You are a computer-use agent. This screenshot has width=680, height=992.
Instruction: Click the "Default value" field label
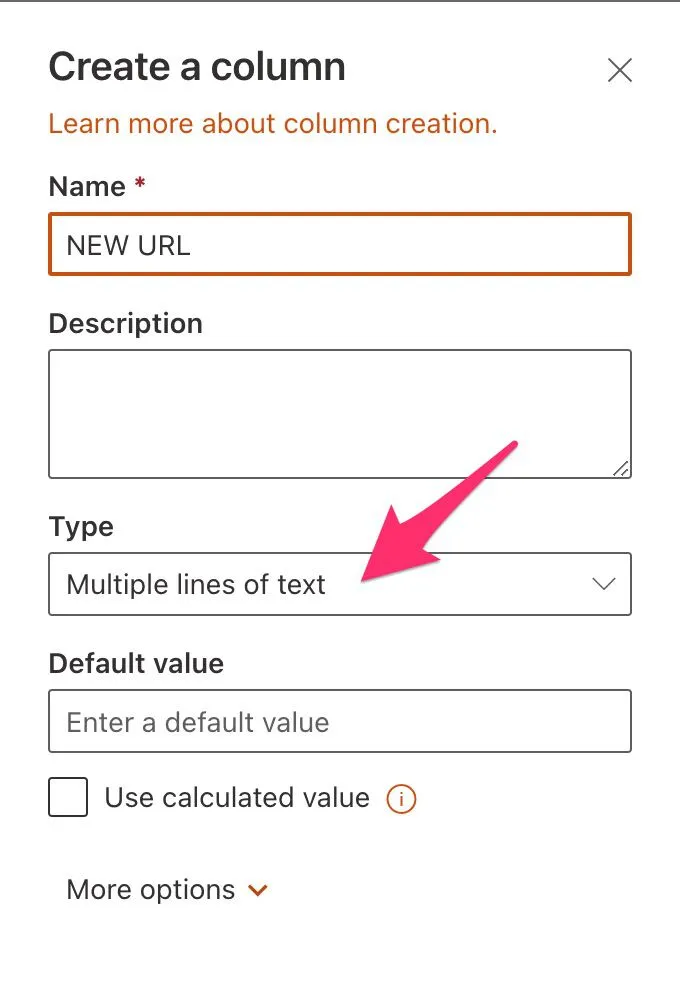pyautogui.click(x=136, y=664)
